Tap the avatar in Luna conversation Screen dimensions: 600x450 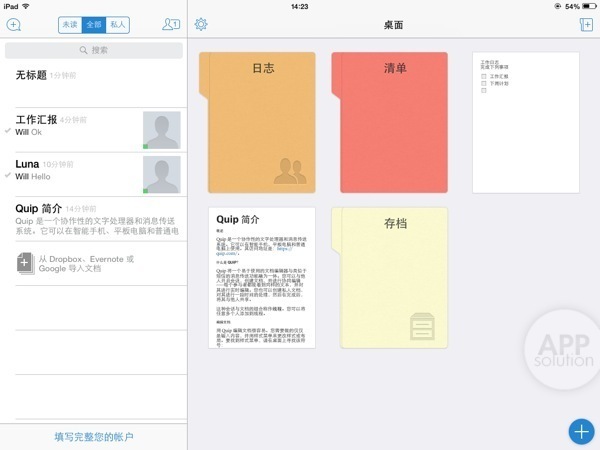tap(161, 174)
